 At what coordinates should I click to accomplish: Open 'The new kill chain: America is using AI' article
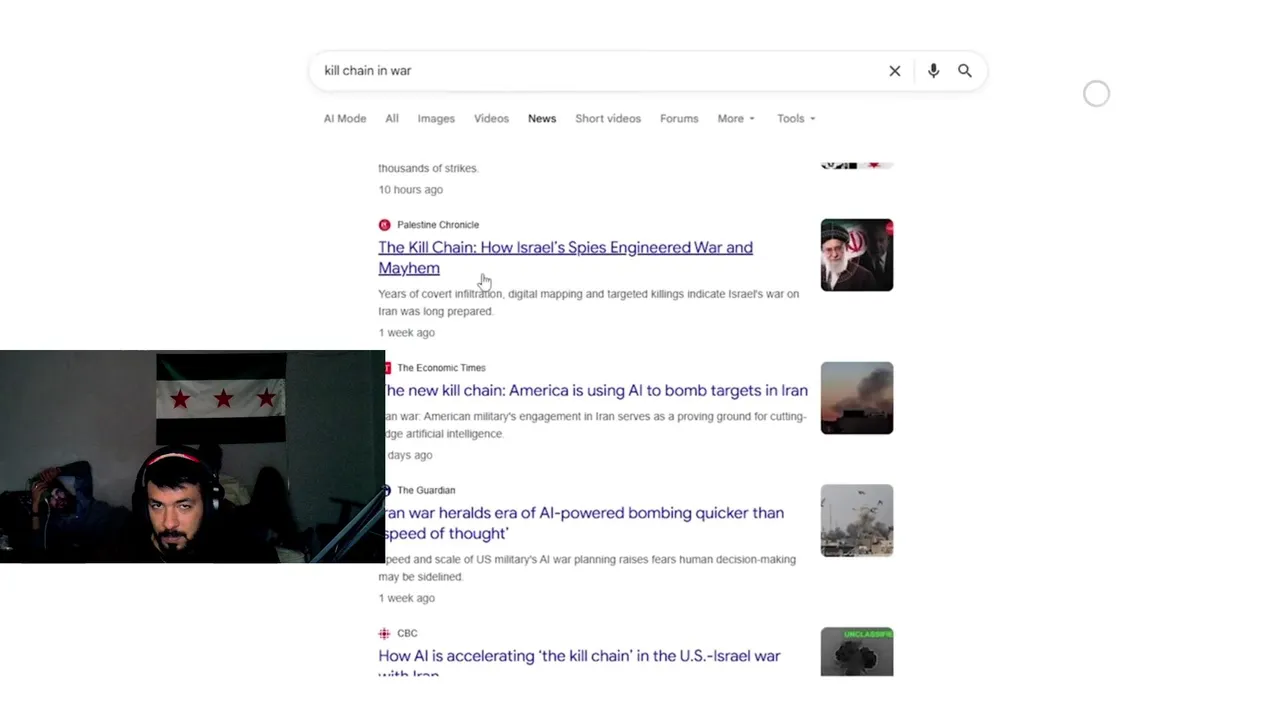(596, 390)
